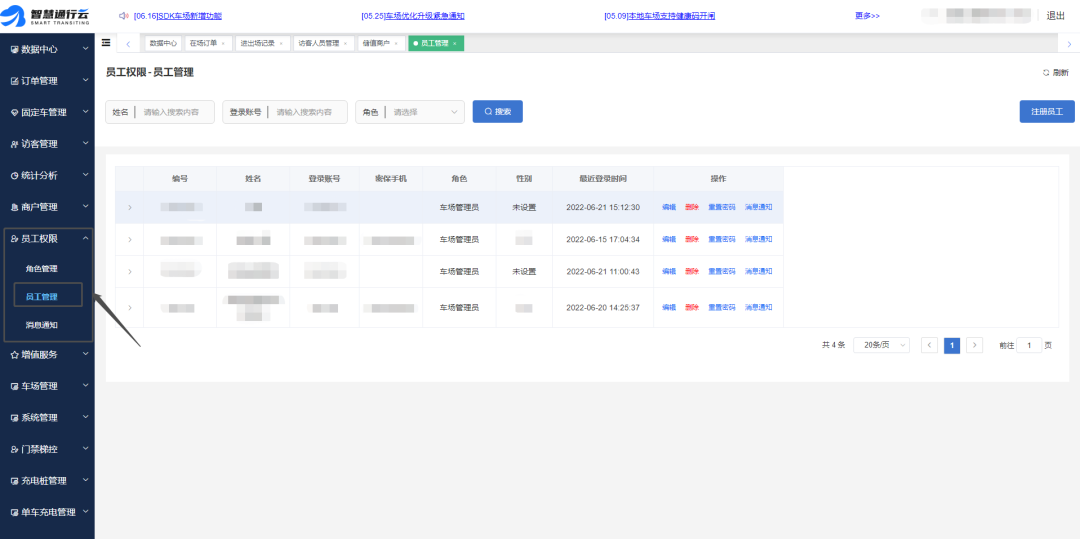Viewport: 1080px width, 539px height.
Task: Click the announcement speaker icon
Action: pyautogui.click(x=123, y=16)
